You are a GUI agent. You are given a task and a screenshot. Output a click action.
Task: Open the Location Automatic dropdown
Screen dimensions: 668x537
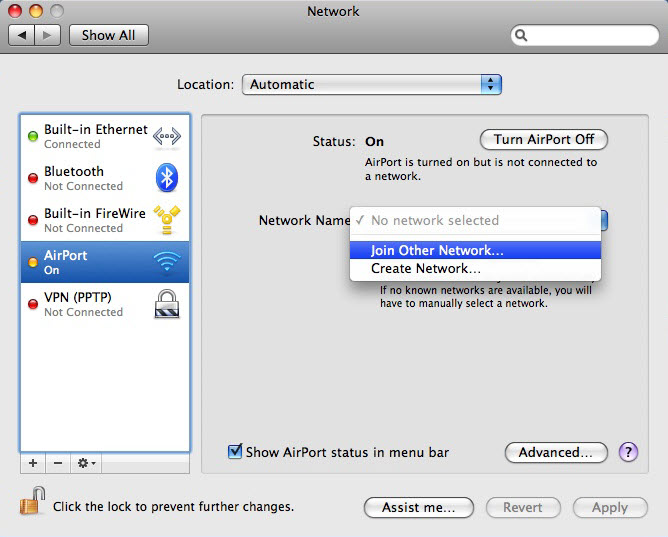point(371,85)
